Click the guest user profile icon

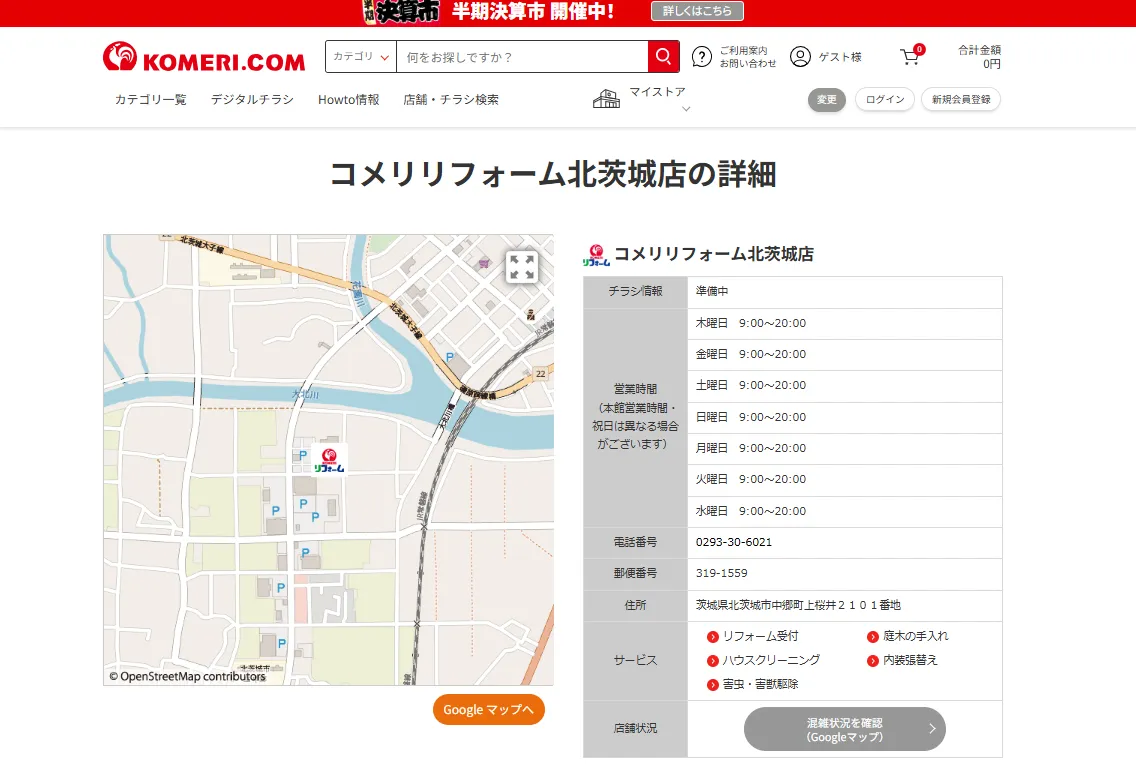(x=800, y=57)
